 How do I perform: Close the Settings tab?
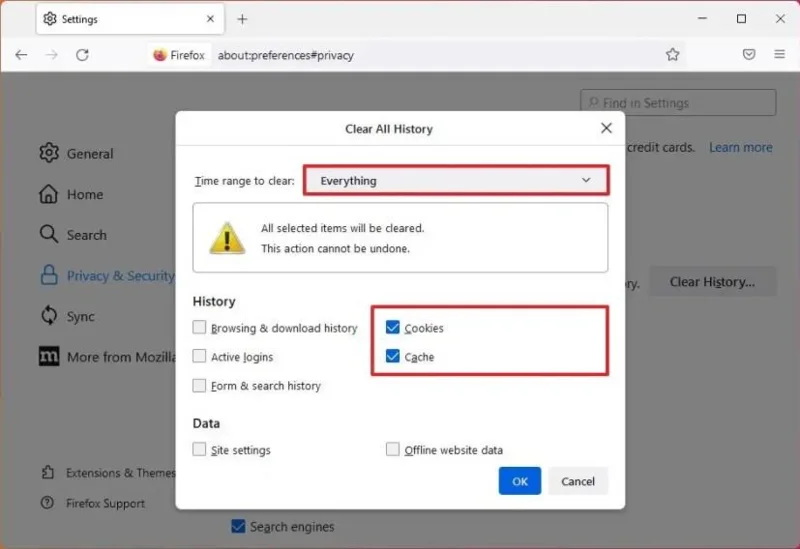click(210, 19)
